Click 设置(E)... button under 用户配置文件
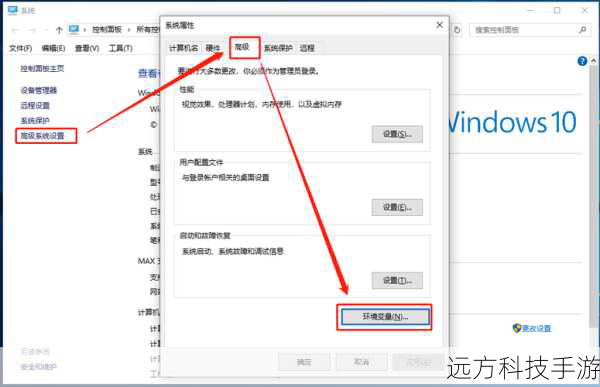This screenshot has width=600, height=387. point(397,207)
